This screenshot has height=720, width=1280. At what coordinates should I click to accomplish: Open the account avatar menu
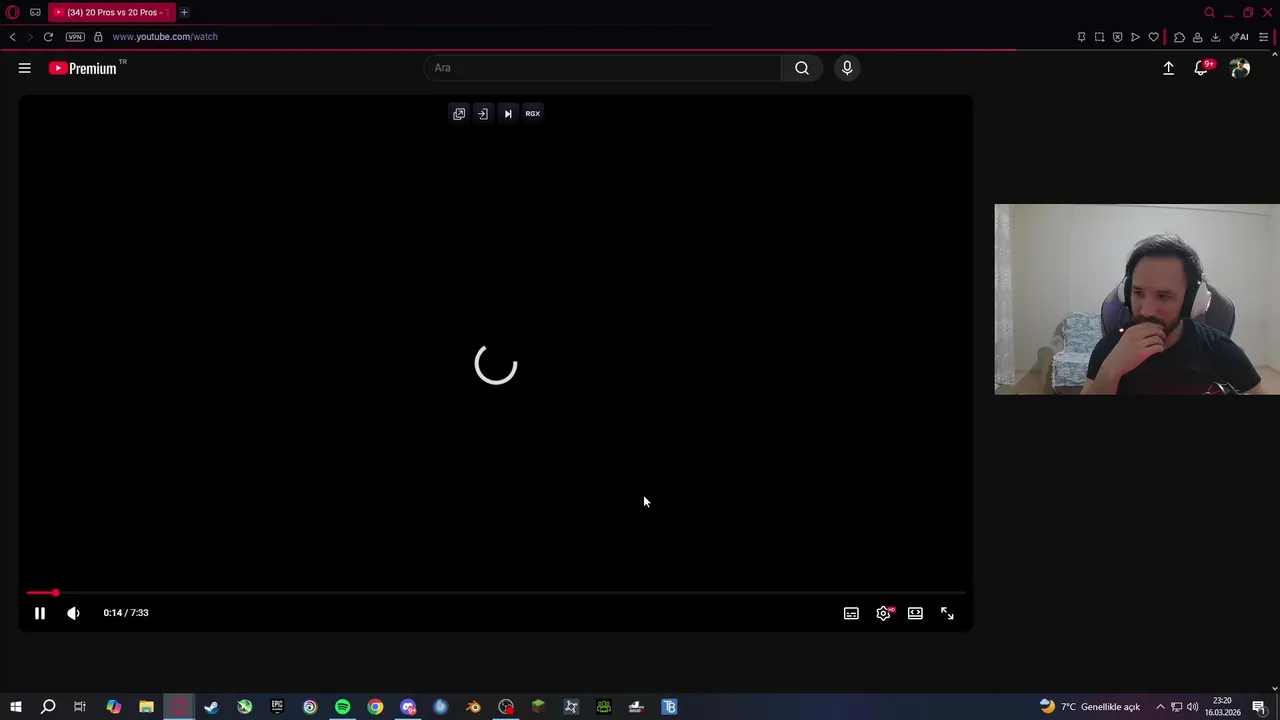pyautogui.click(x=1240, y=68)
